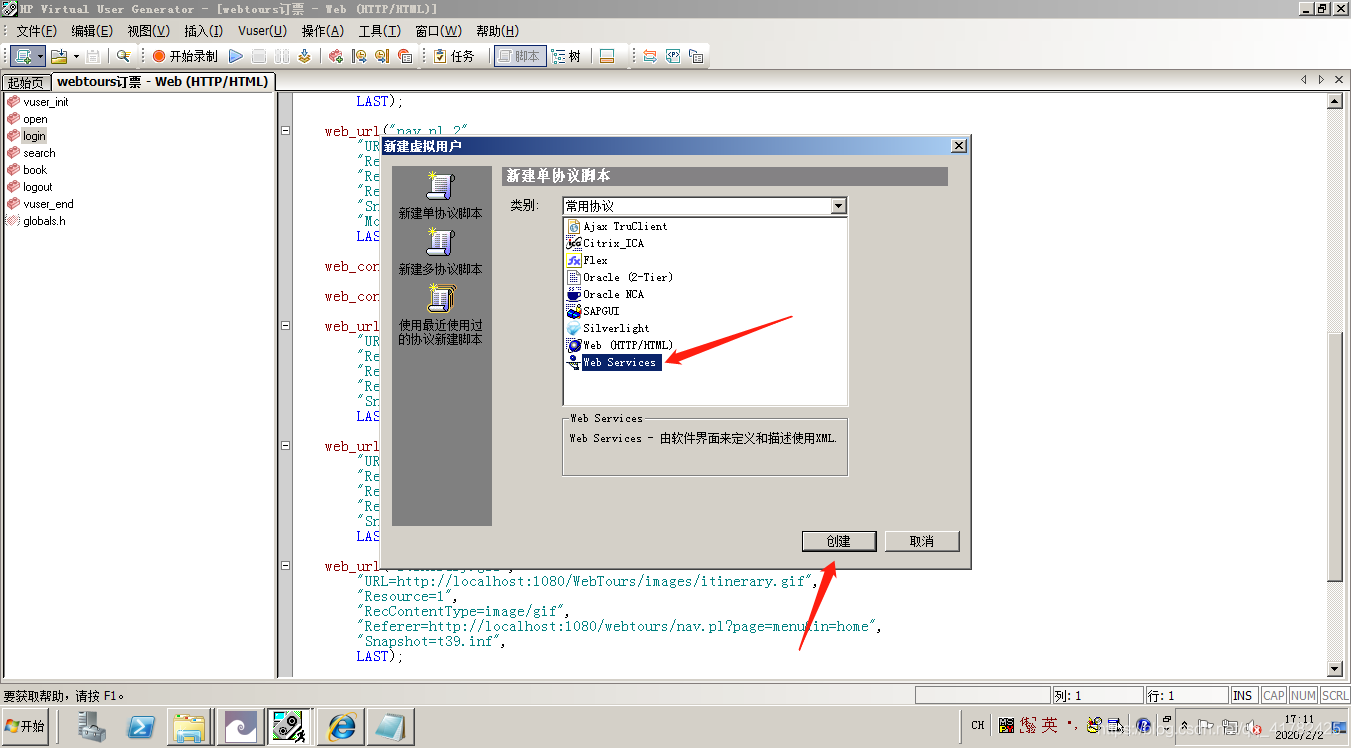
Task: Open the 插入(I) menu
Action: point(203,31)
